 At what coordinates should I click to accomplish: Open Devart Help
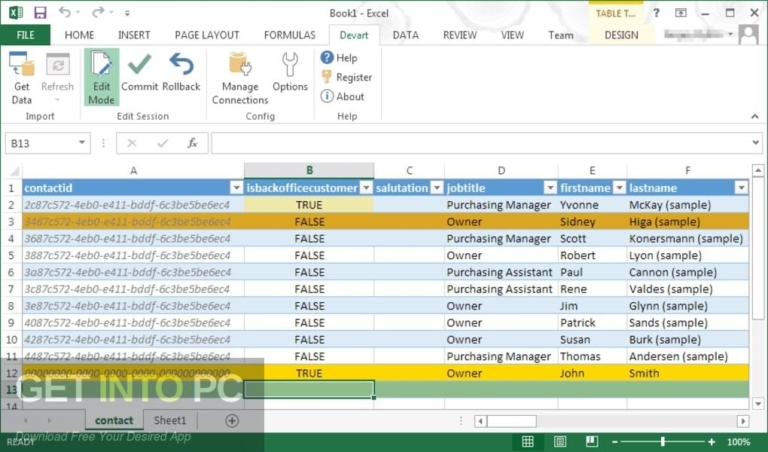pyautogui.click(x=339, y=58)
